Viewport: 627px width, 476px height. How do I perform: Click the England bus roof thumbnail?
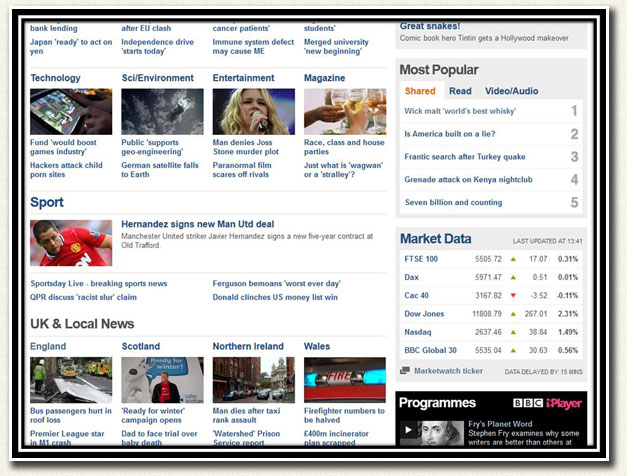pos(71,380)
